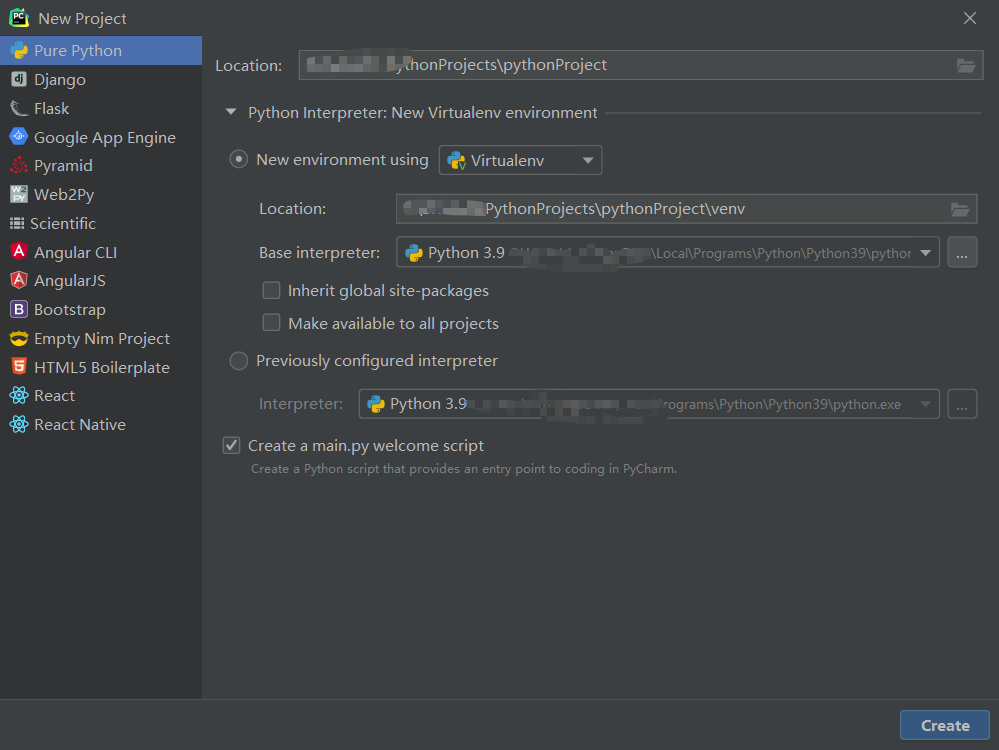Enable Make available to all projects
This screenshot has height=750, width=999.
click(271, 322)
